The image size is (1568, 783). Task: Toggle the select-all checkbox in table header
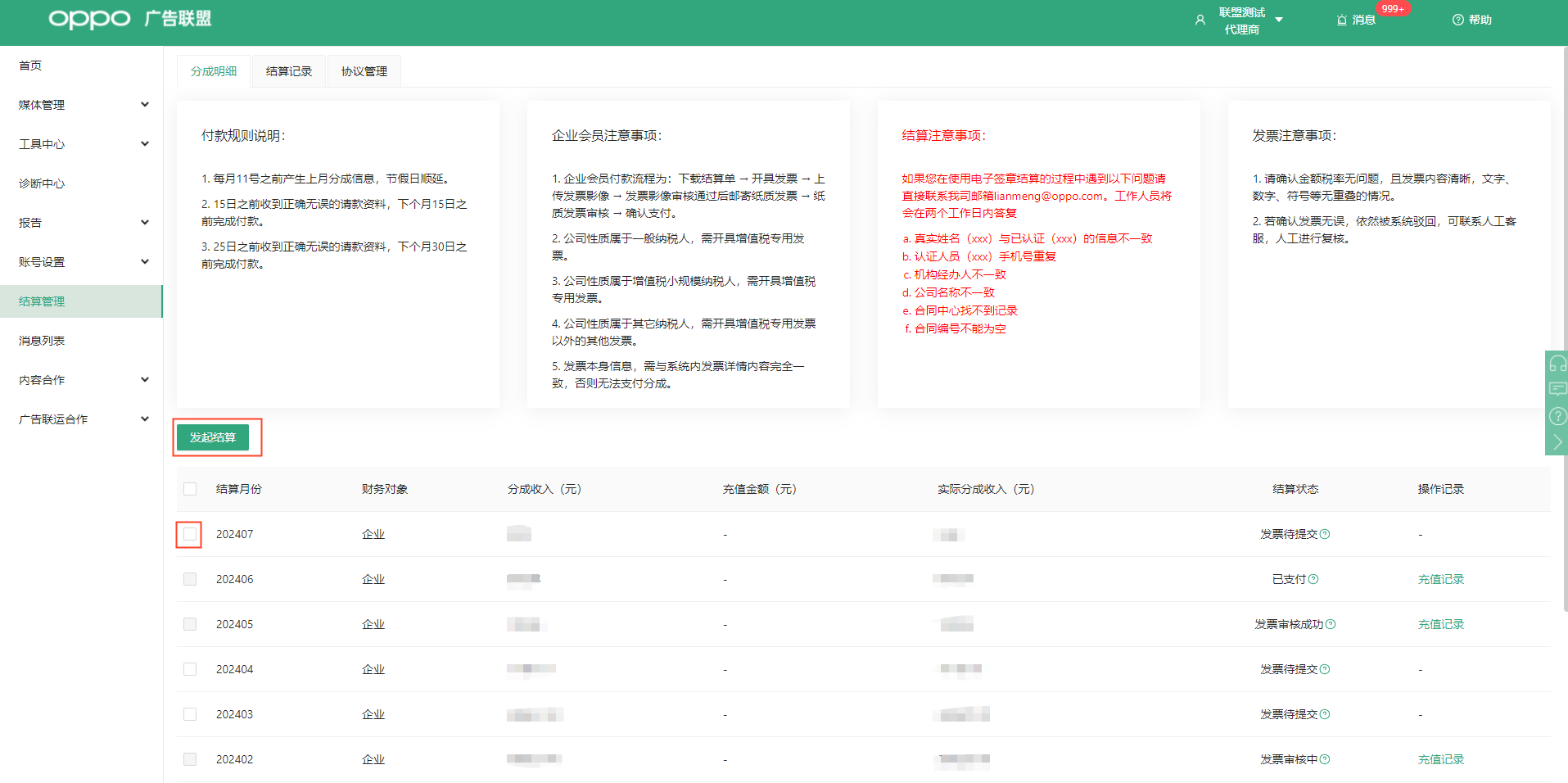click(190, 489)
